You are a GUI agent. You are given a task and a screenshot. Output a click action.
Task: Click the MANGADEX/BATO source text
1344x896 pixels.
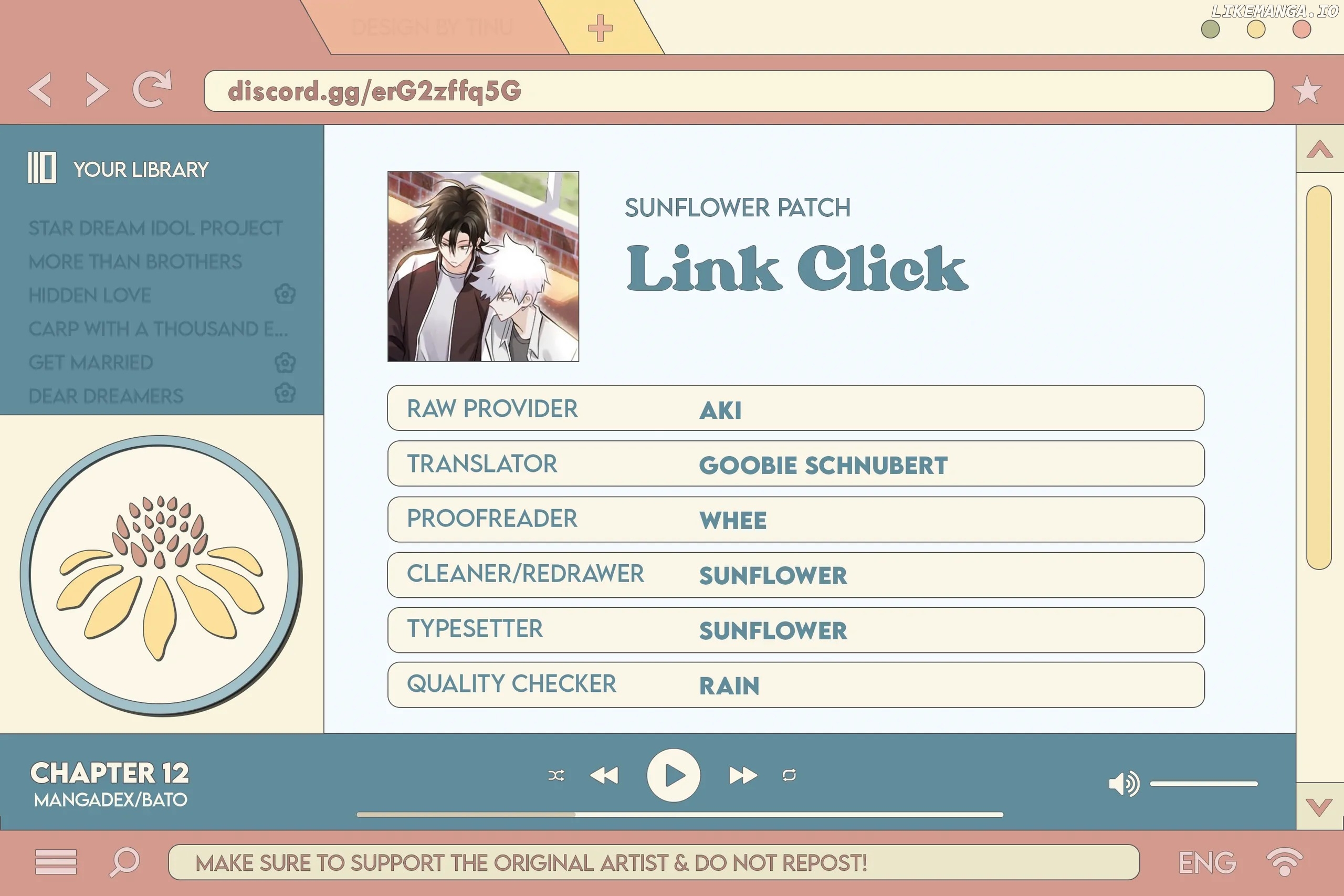(110, 799)
